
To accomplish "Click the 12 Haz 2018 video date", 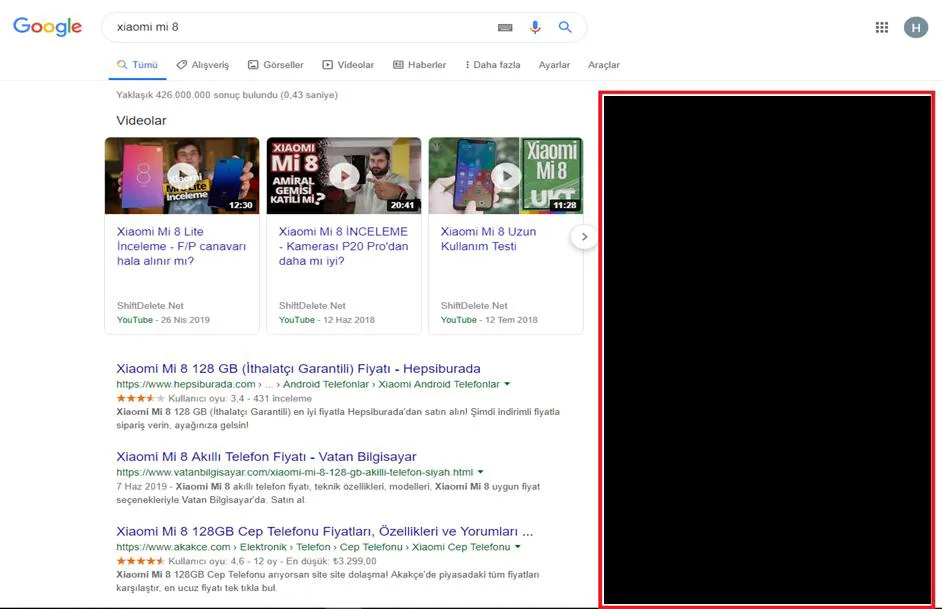I will tap(348, 320).
